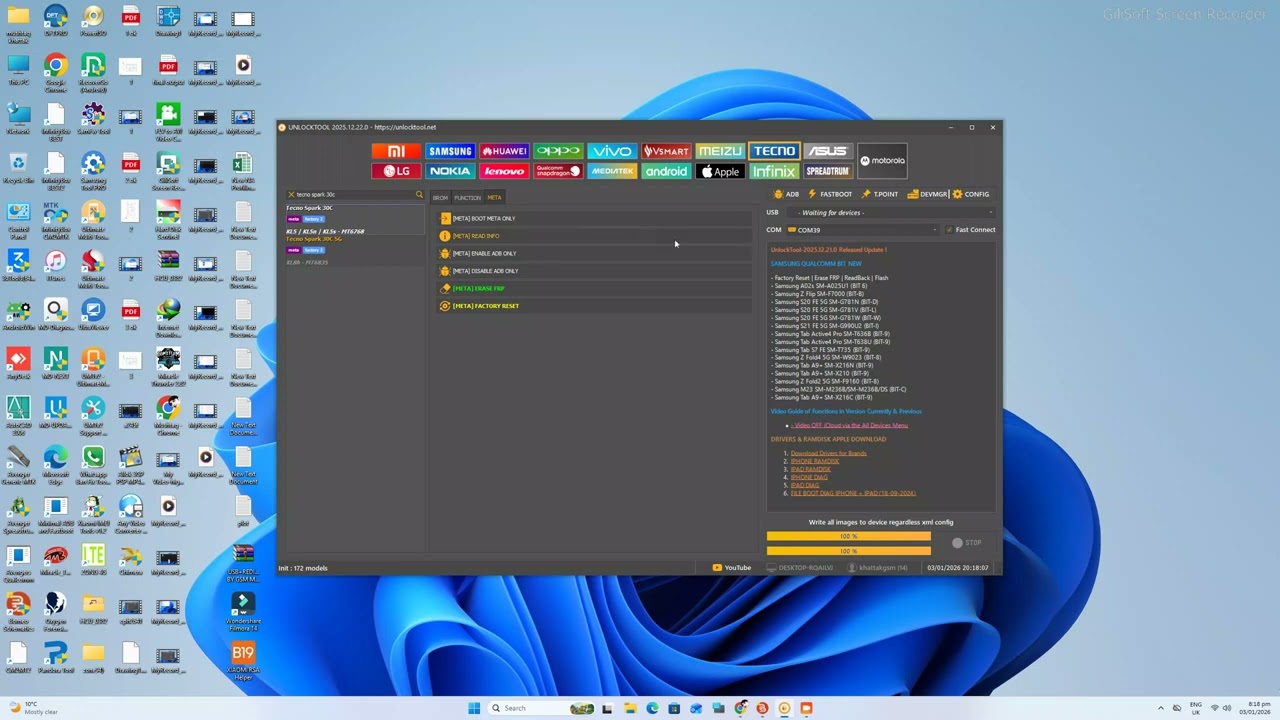Run [META] FACTORY RESET
The image size is (1280, 720).
pos(595,306)
